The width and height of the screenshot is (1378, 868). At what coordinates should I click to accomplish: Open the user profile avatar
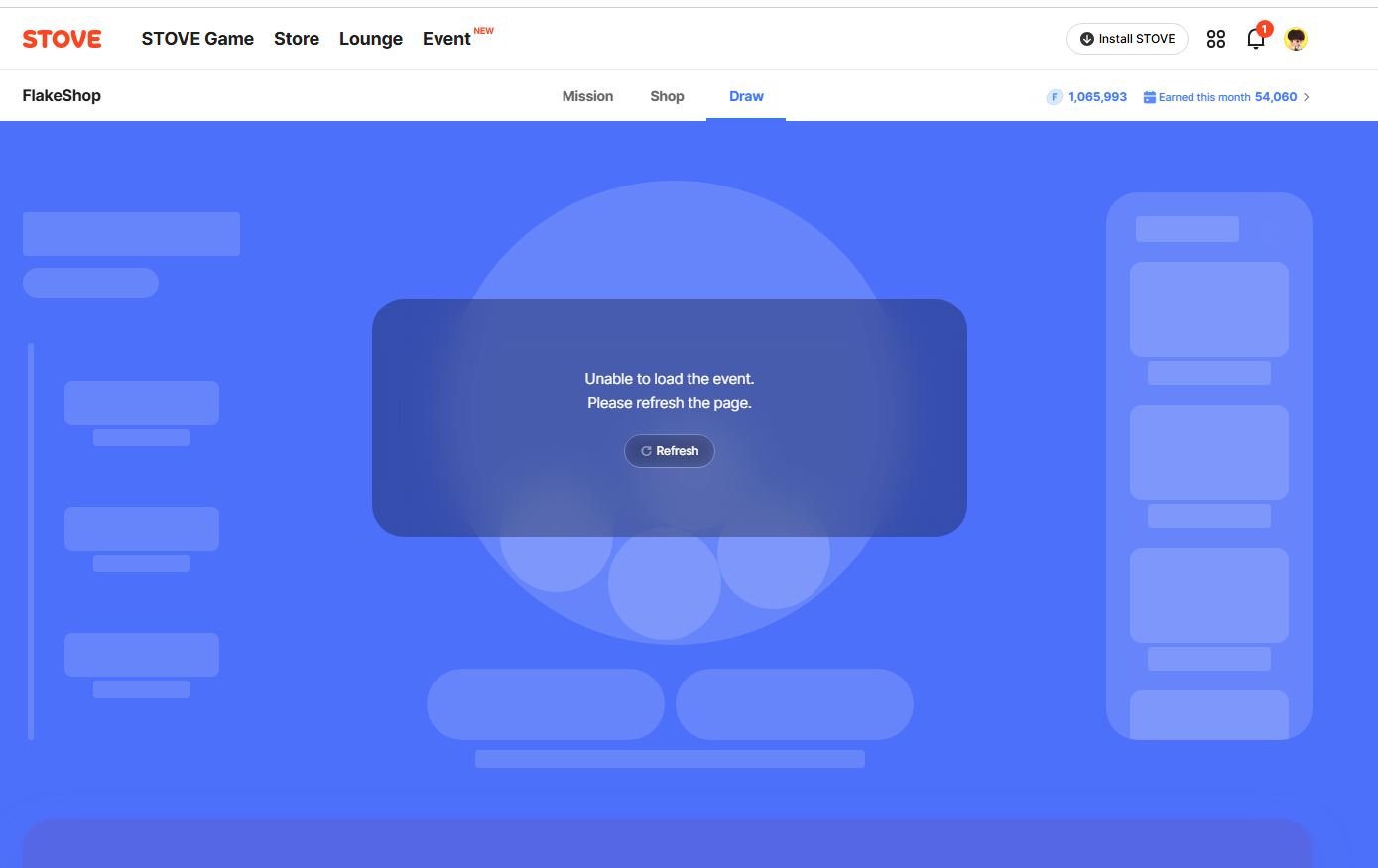(1295, 39)
